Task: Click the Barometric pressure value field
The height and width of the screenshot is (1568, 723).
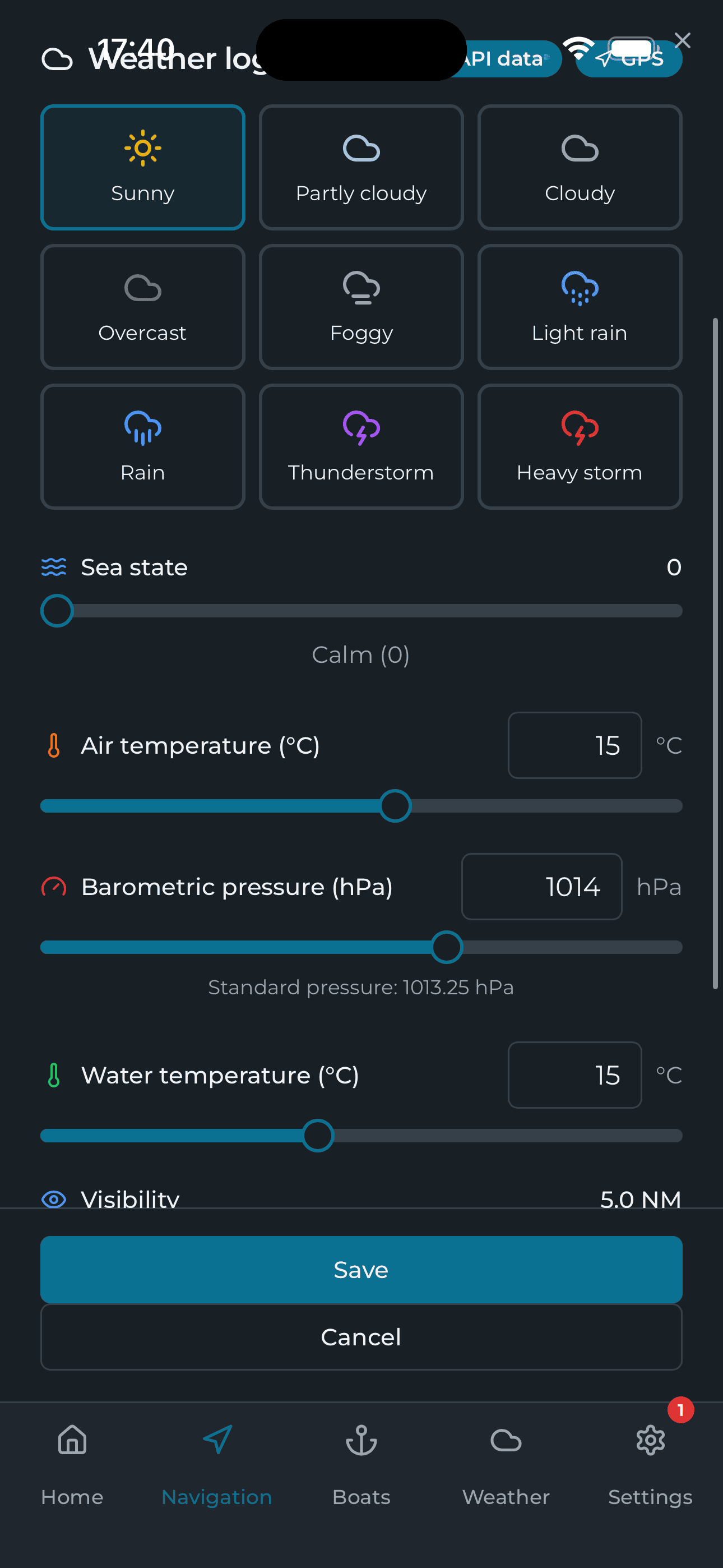Action: [541, 886]
